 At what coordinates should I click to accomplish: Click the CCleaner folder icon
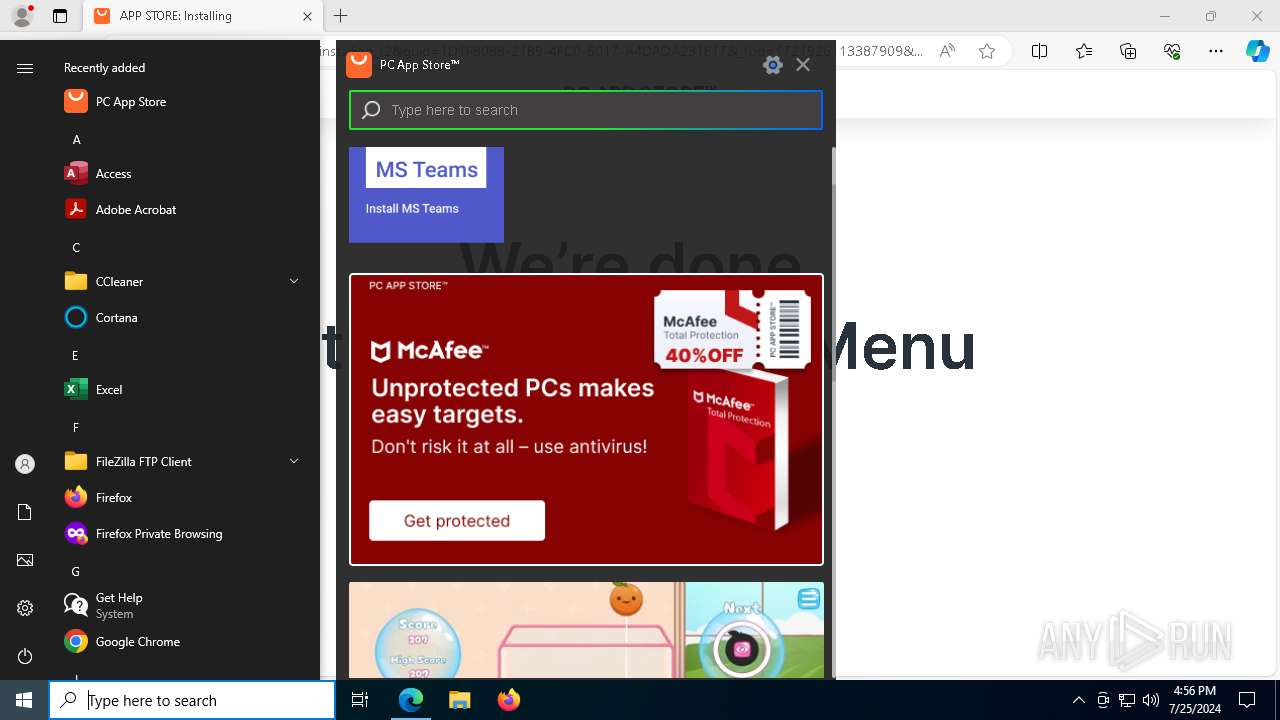[76, 282]
